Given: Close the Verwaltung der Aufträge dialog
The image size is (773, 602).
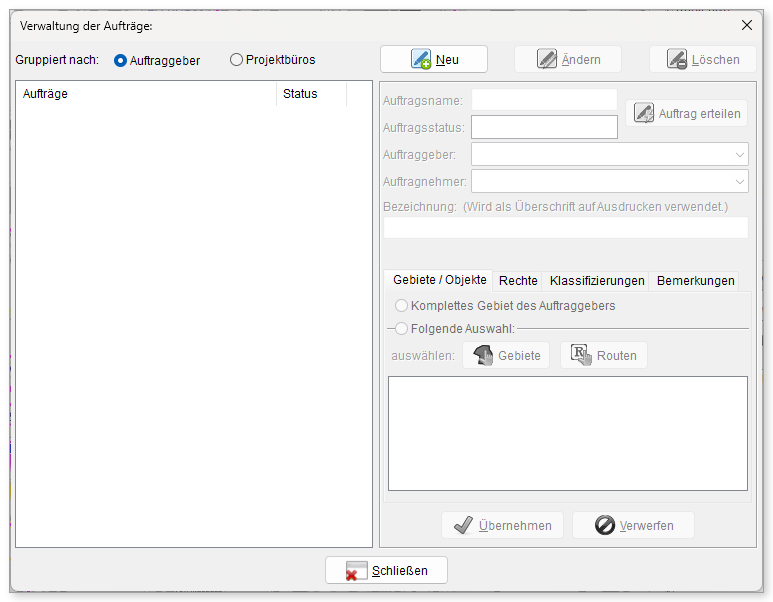Looking at the screenshot, I should coord(746,25).
